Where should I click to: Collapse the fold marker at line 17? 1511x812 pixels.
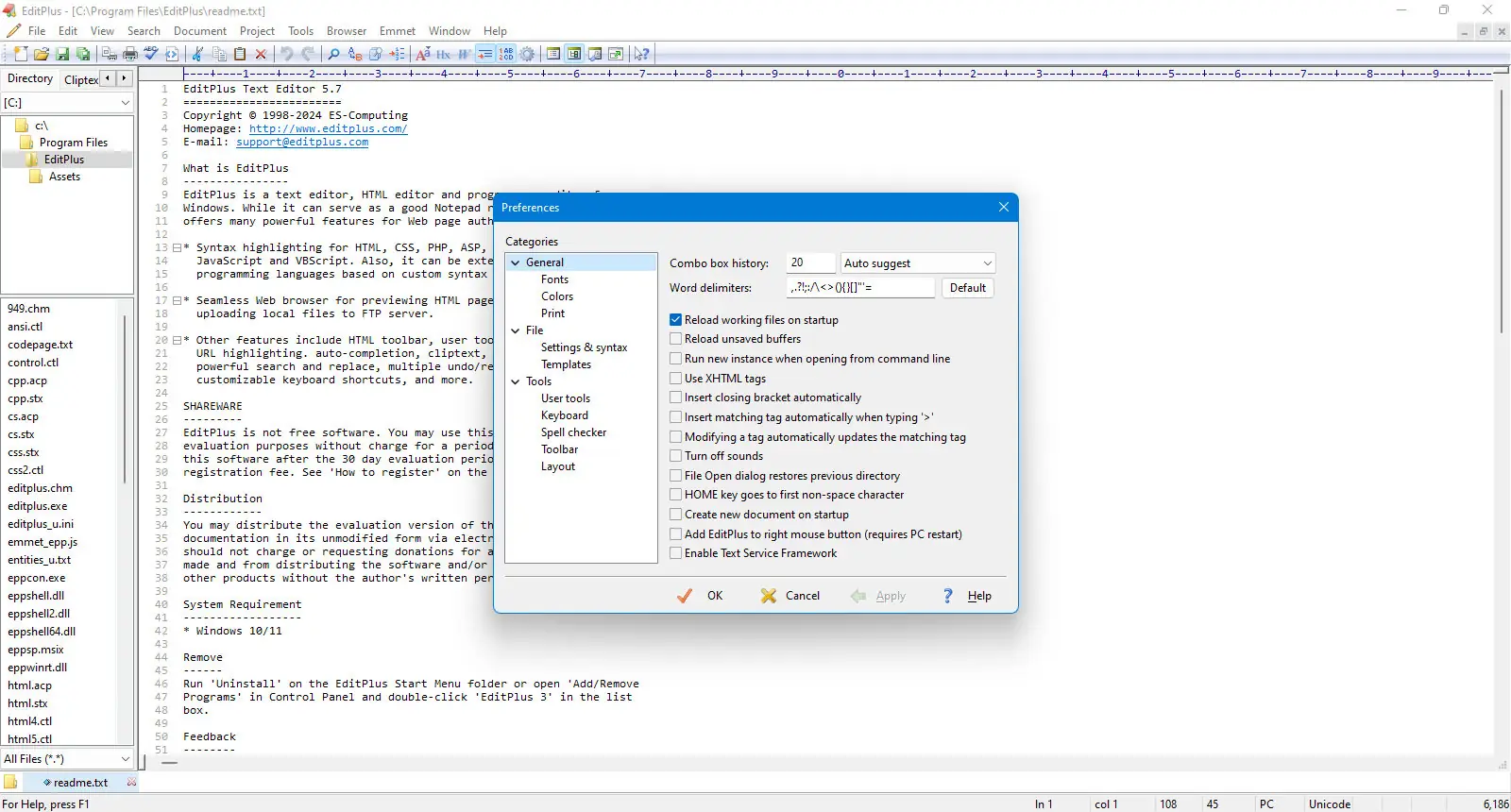tap(177, 301)
